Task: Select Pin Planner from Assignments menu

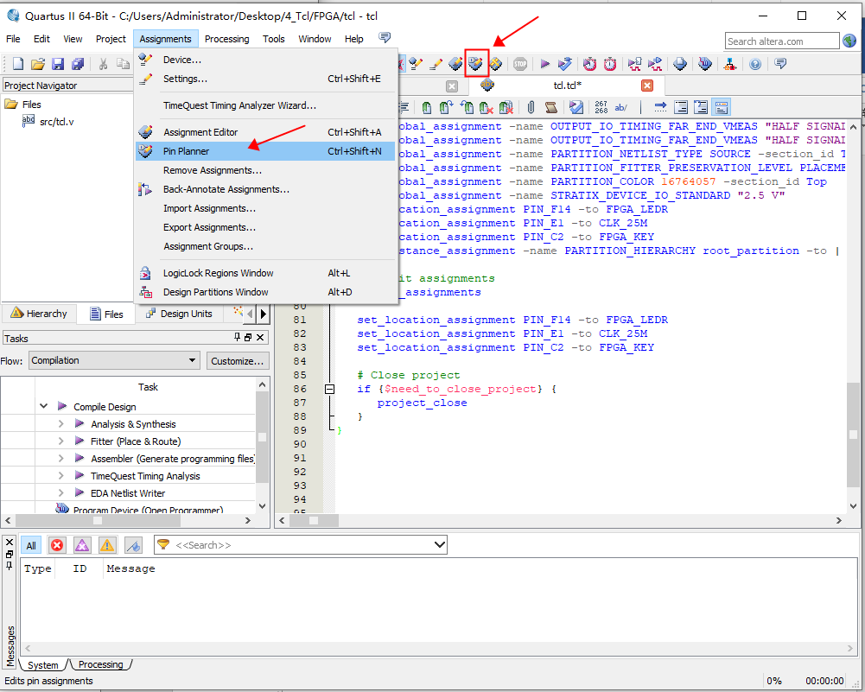Action: (x=186, y=151)
